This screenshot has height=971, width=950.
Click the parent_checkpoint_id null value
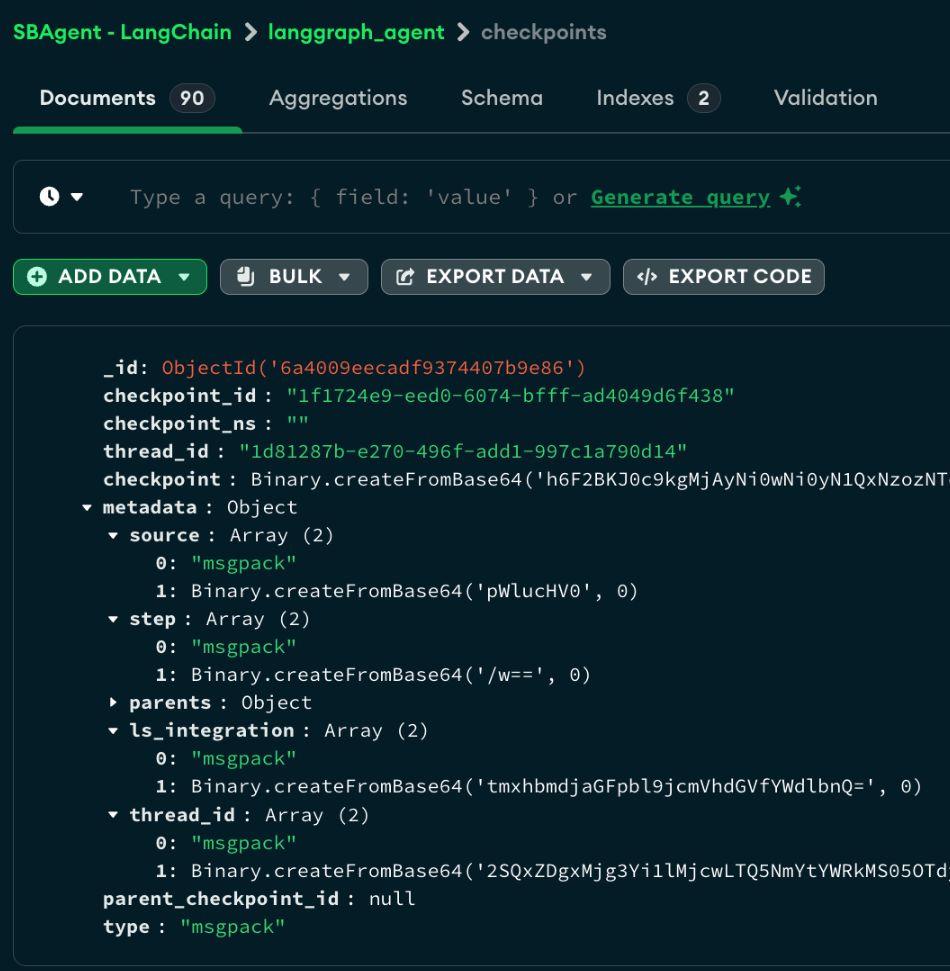click(391, 899)
